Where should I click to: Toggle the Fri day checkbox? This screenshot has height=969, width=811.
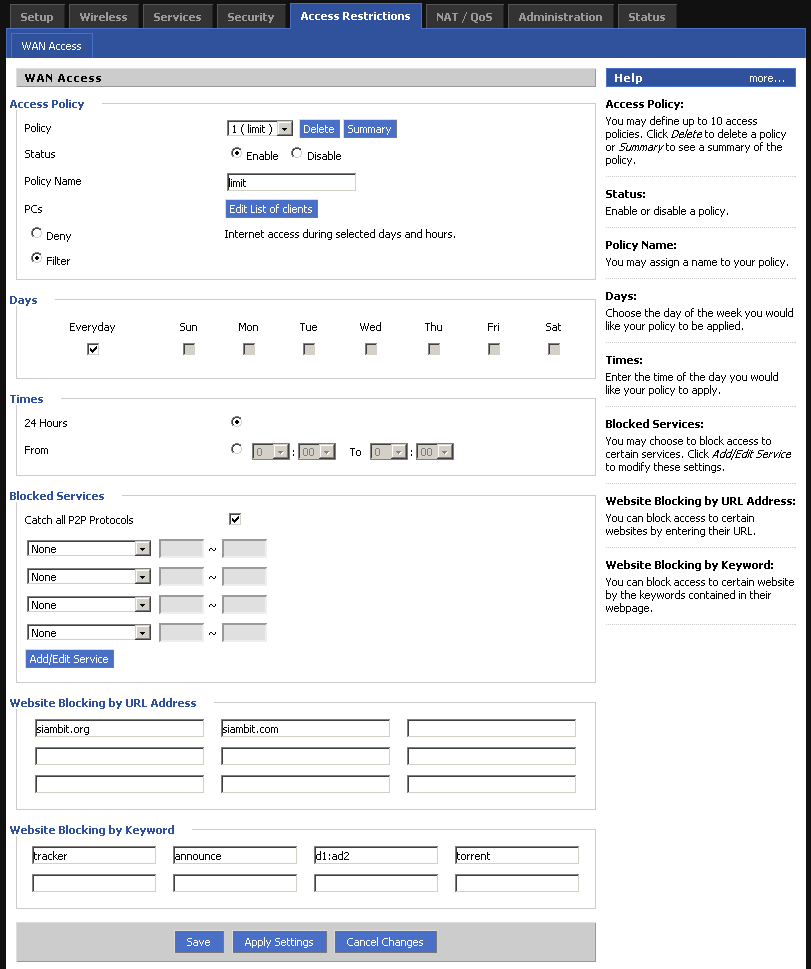[494, 349]
